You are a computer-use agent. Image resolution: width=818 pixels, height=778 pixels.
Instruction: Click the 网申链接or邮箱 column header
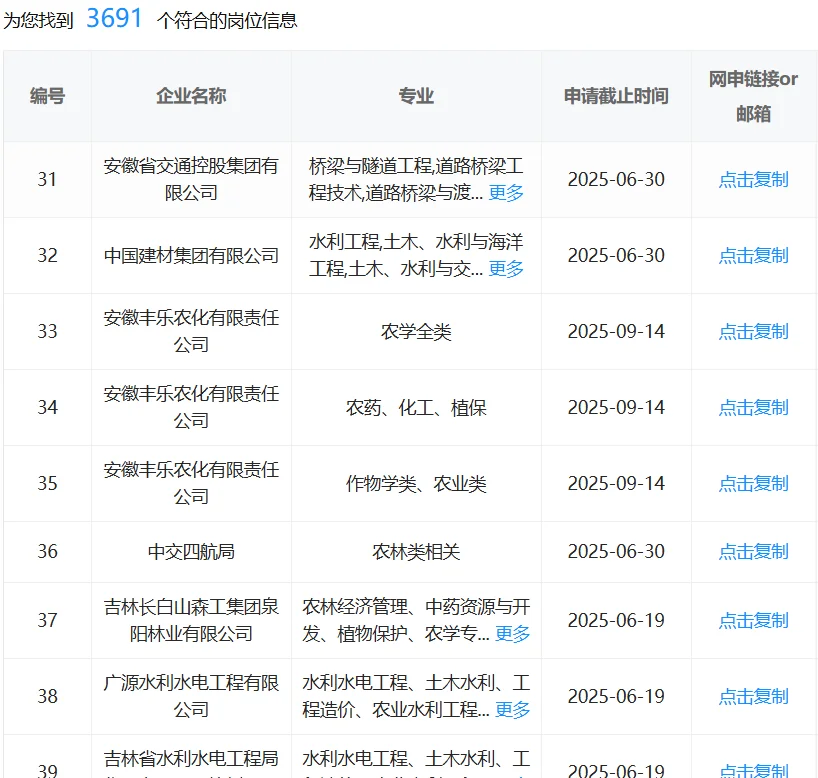coord(753,96)
